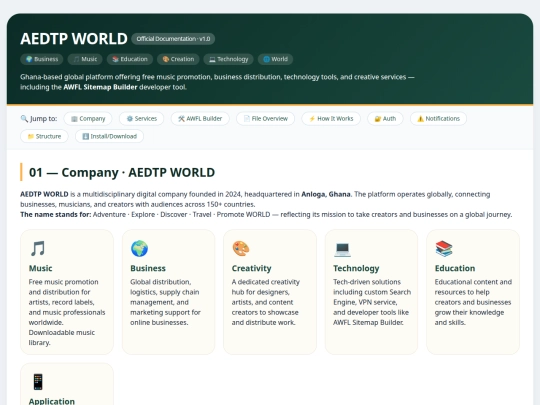
Task: Jump to the Company section
Action: tap(88, 118)
